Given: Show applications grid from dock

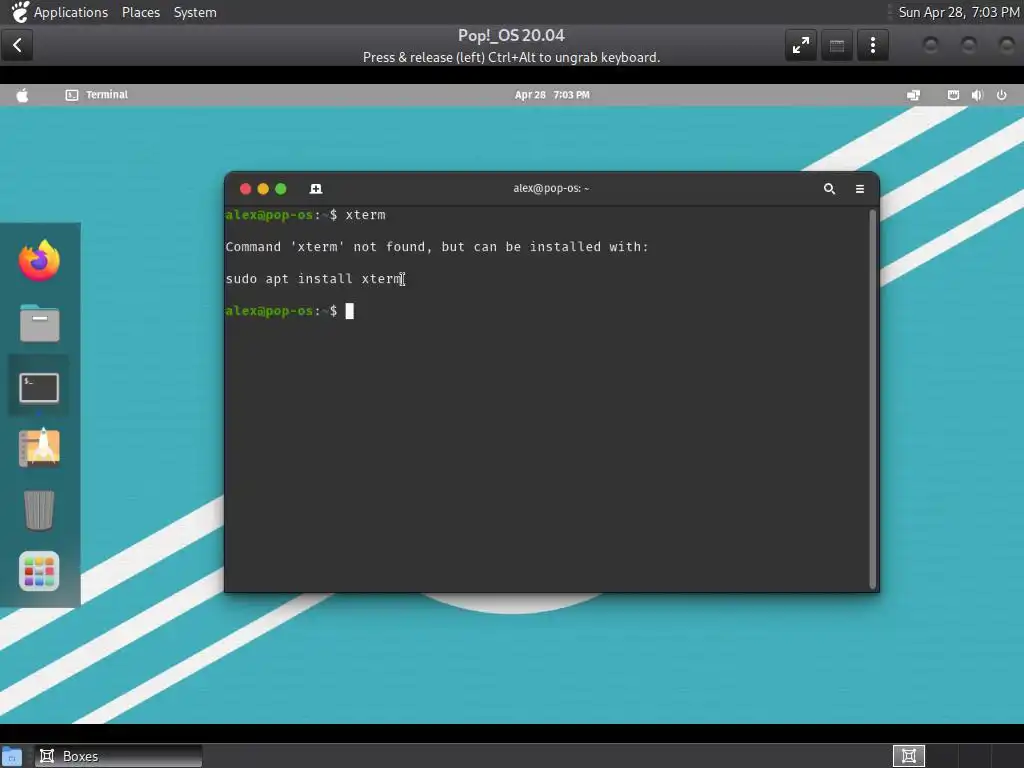Looking at the screenshot, I should [39, 571].
